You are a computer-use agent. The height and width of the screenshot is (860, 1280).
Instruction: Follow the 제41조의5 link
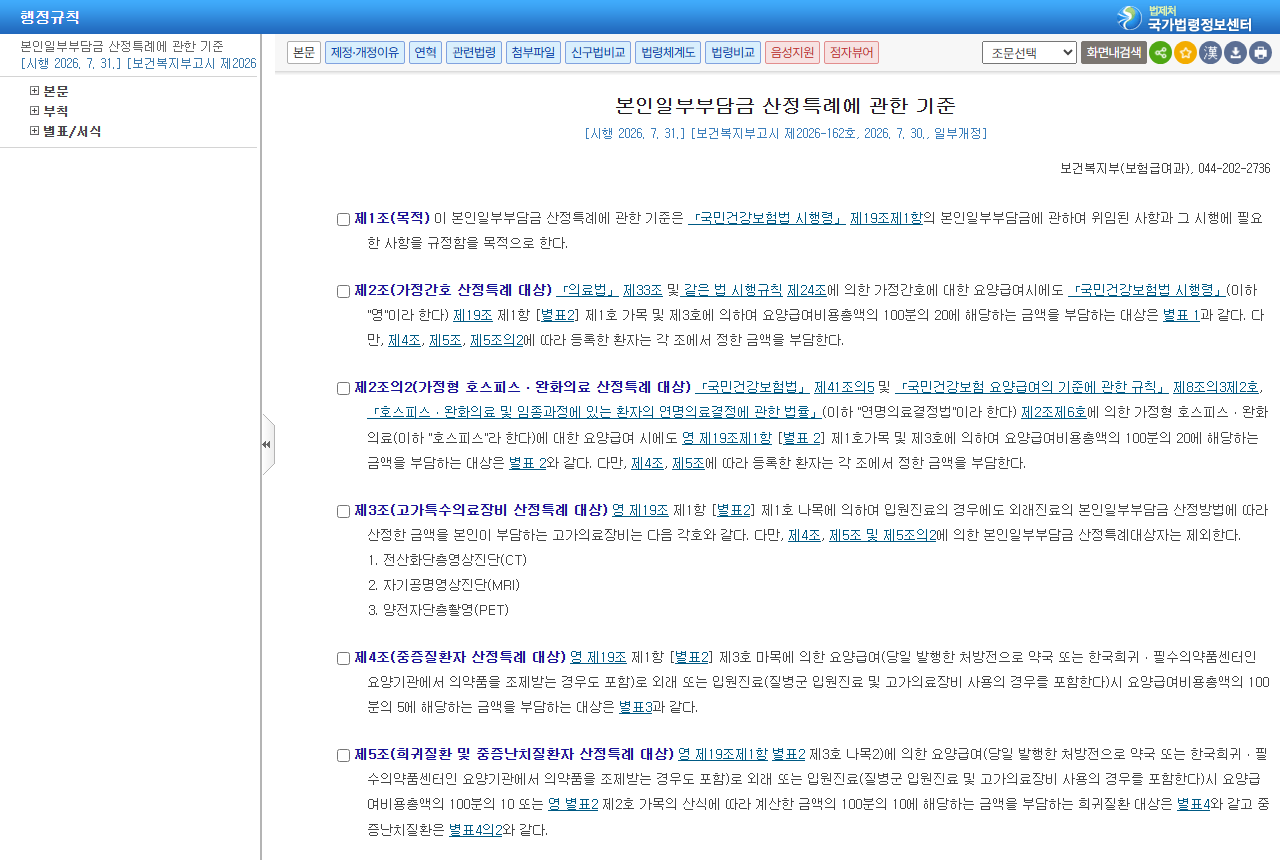point(844,387)
